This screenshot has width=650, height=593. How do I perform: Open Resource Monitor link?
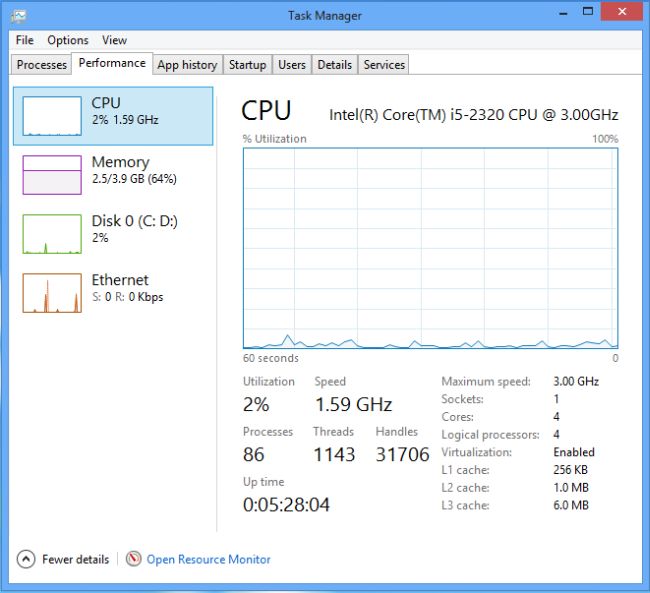208,559
